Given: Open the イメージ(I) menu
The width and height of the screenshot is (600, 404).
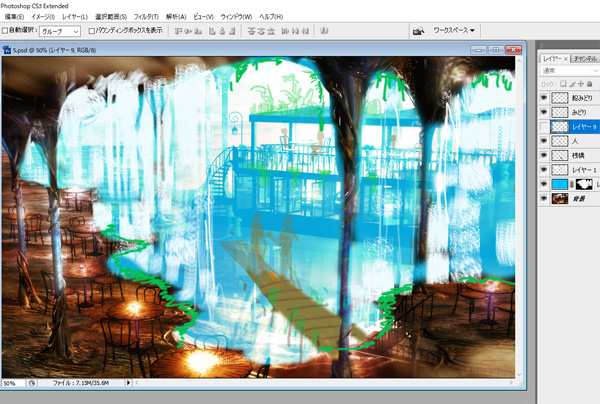Looking at the screenshot, I should click(43, 17).
